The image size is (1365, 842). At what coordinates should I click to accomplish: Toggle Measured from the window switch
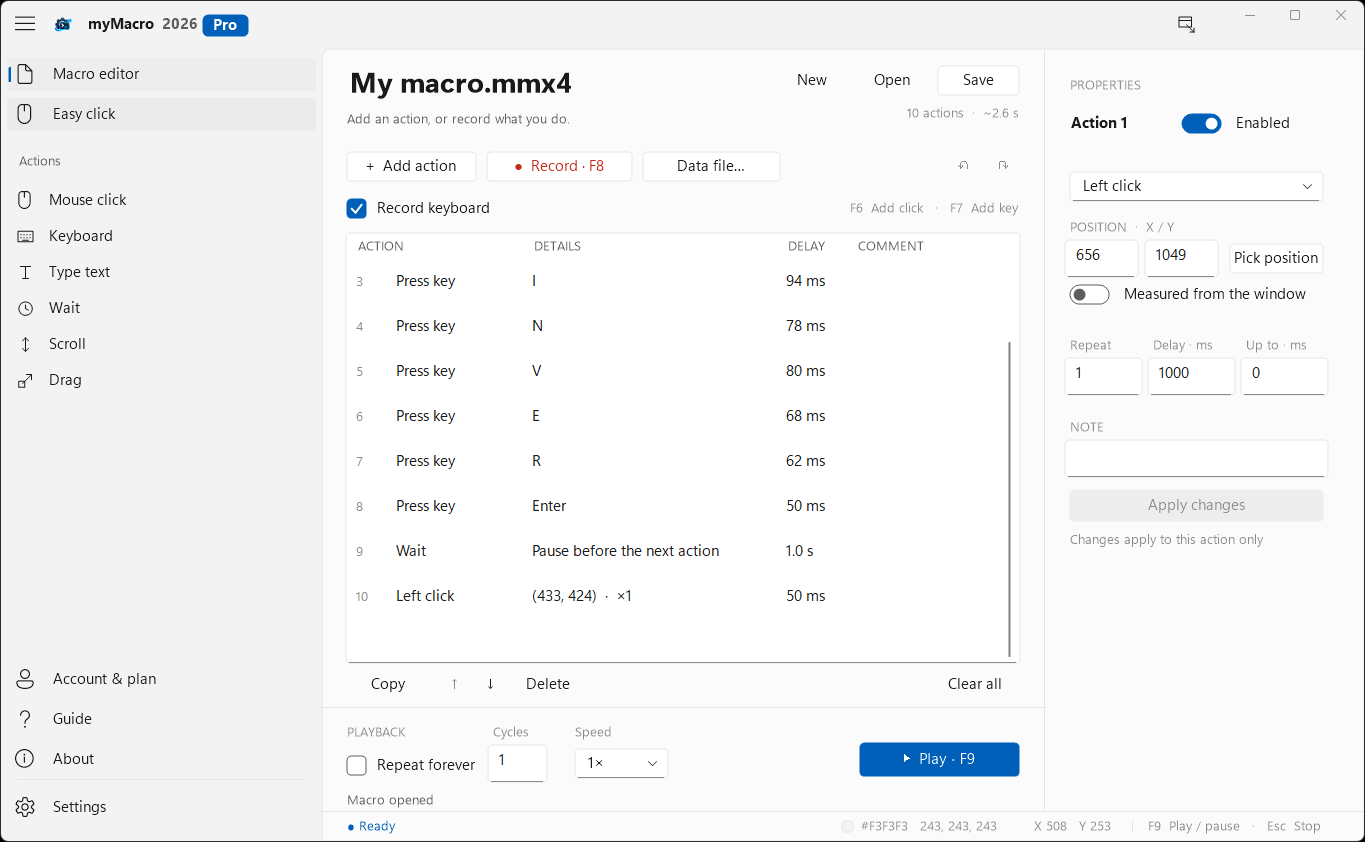(x=1089, y=294)
